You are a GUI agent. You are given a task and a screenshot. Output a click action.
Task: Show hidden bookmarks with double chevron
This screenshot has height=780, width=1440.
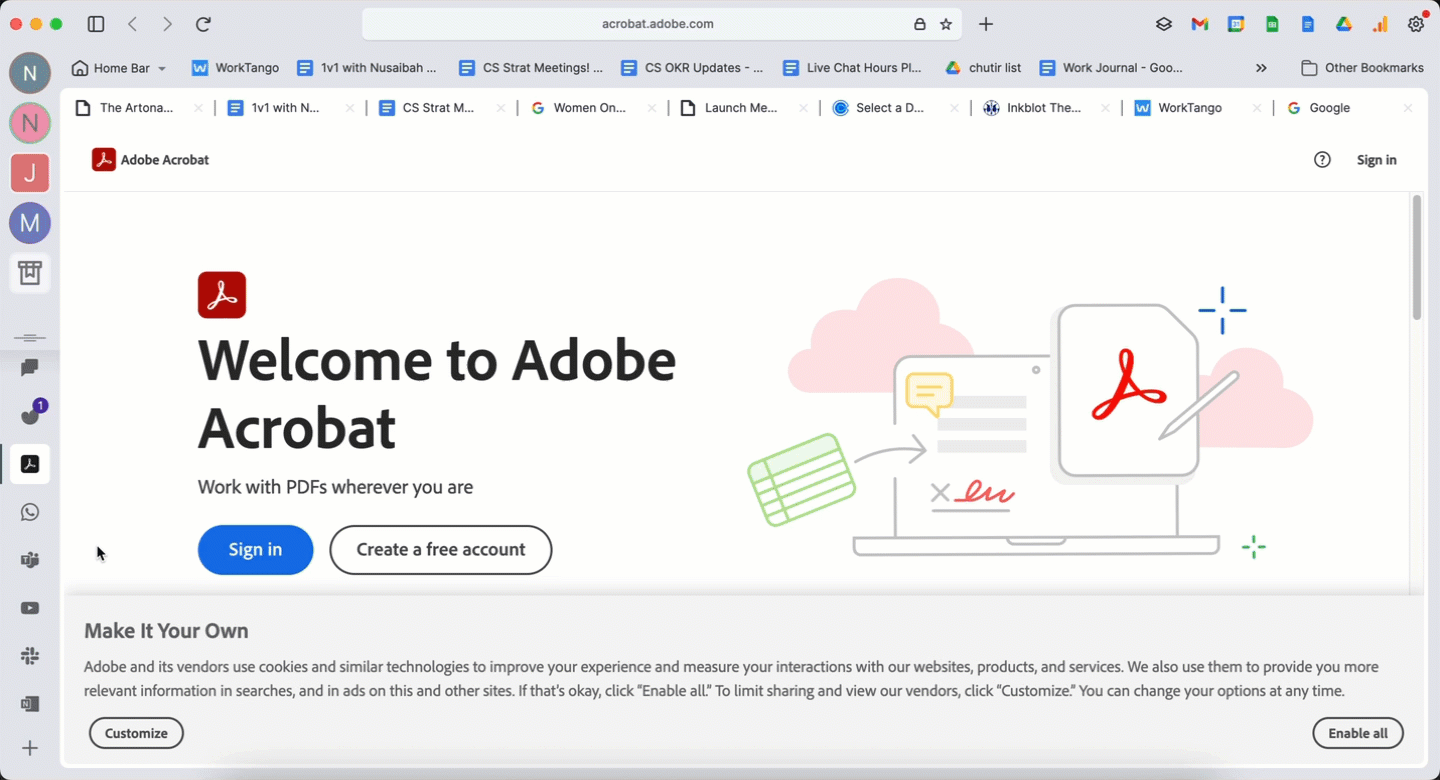1261,68
